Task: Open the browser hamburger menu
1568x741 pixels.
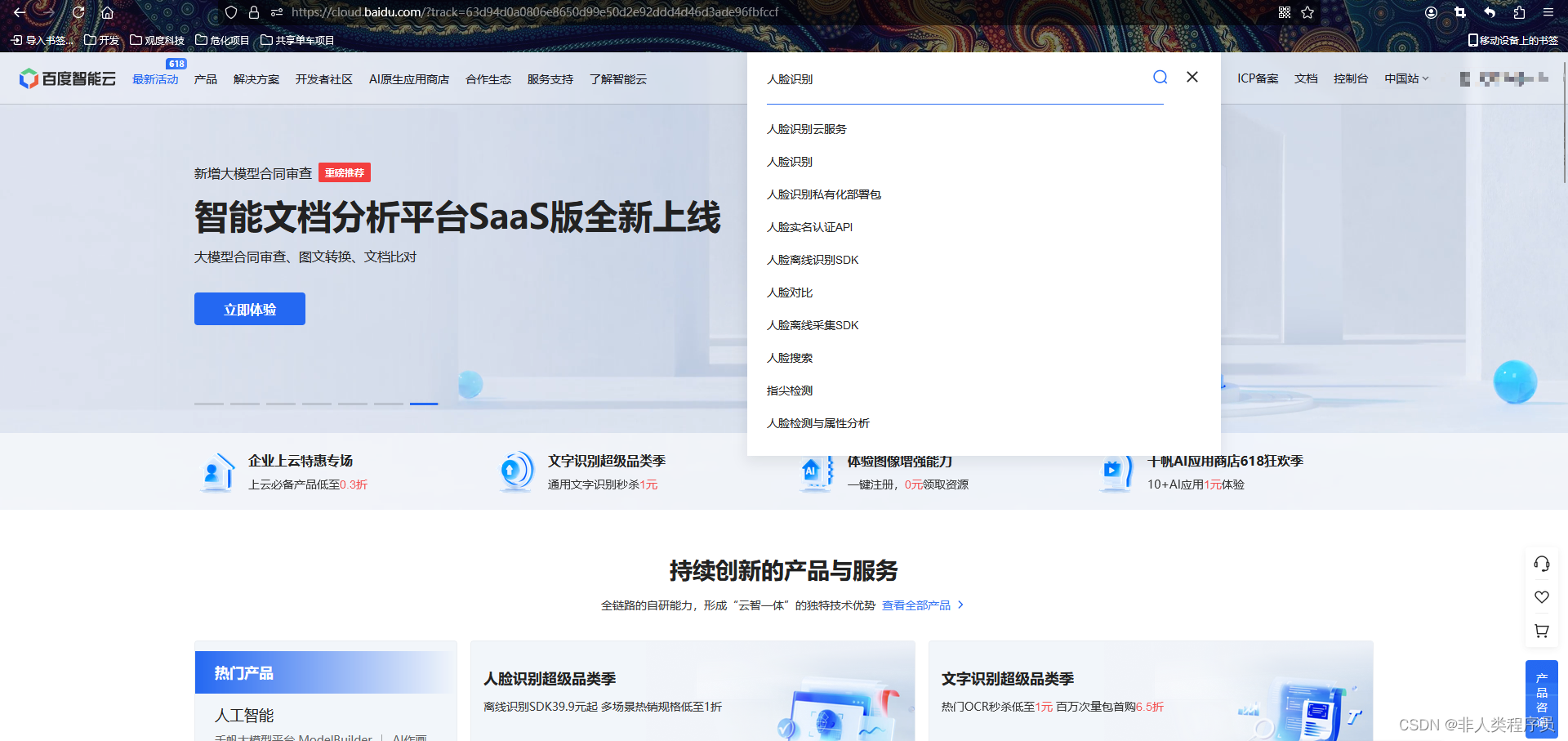Action: tap(1548, 12)
